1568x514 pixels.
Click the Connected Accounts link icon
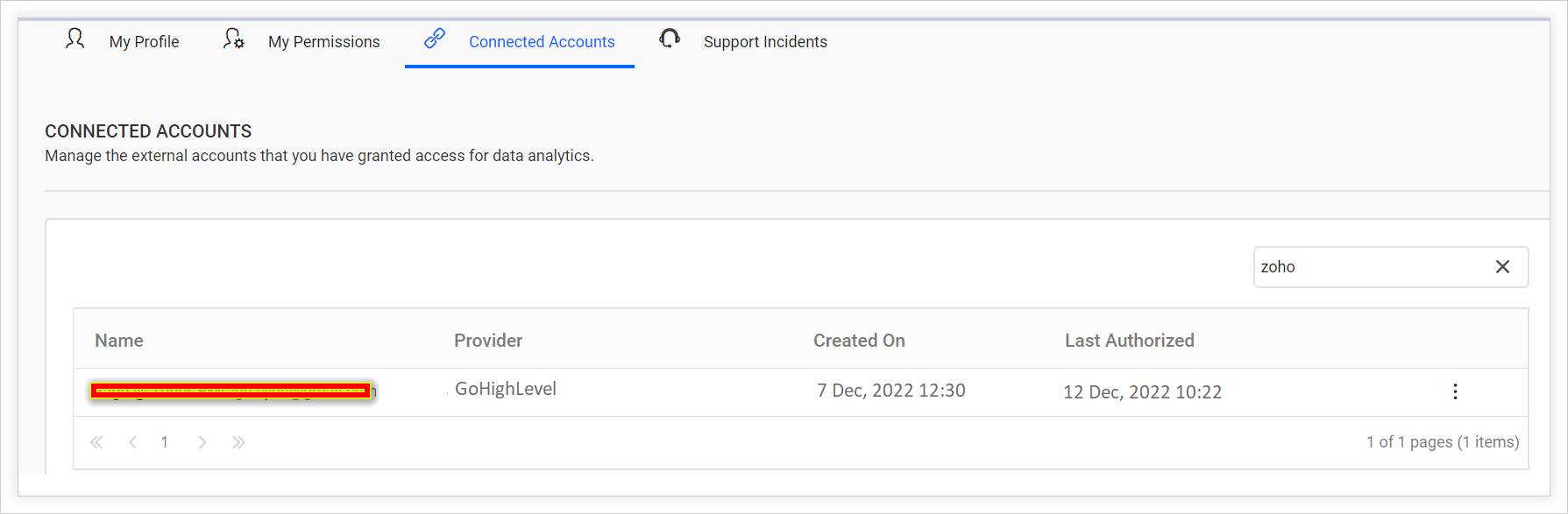point(433,39)
